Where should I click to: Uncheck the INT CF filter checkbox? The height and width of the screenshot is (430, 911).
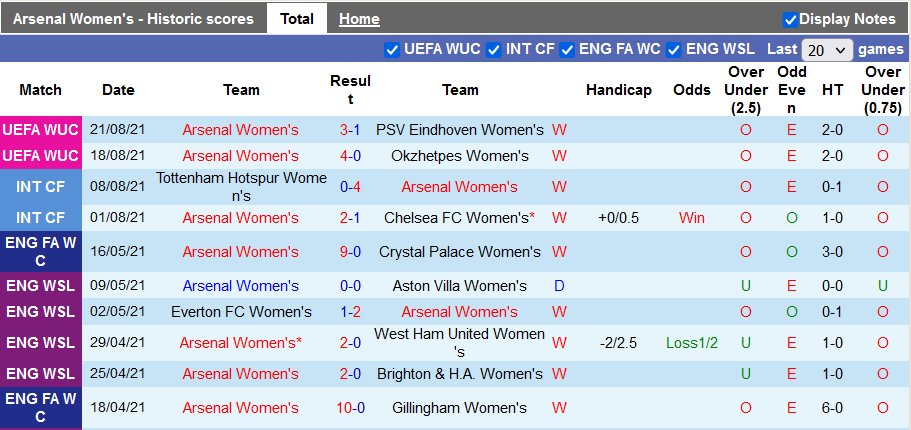click(x=494, y=50)
